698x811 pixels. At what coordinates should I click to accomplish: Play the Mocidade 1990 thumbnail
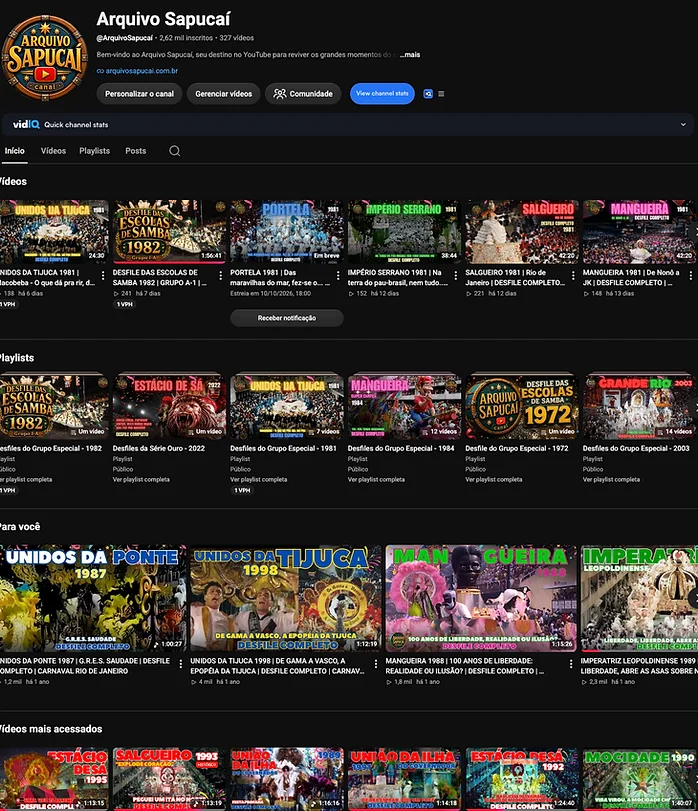click(x=640, y=779)
